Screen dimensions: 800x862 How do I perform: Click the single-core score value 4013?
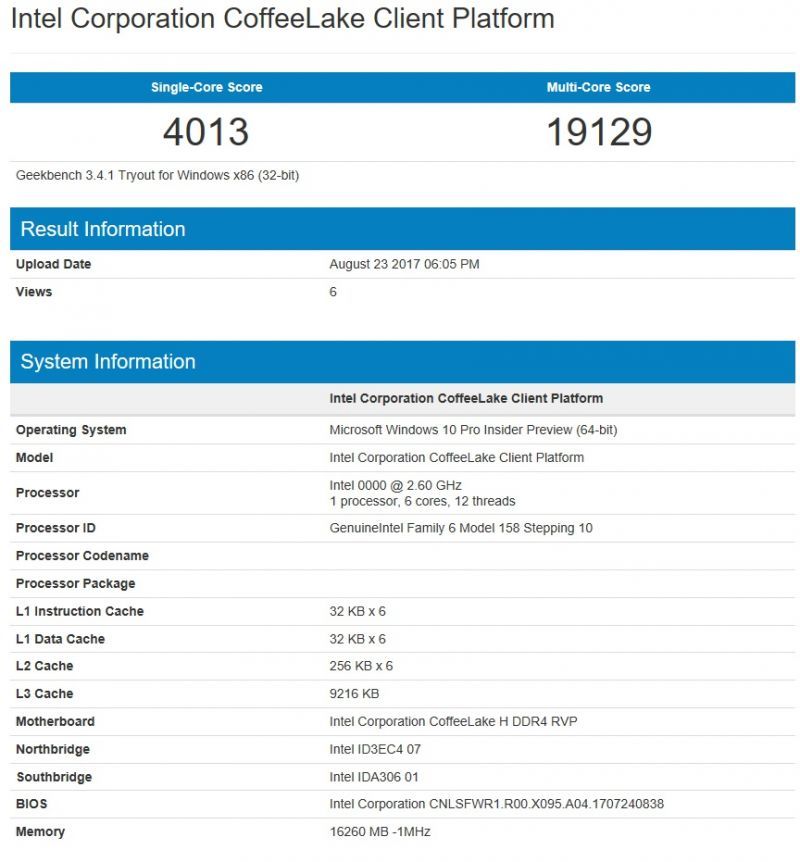point(206,132)
